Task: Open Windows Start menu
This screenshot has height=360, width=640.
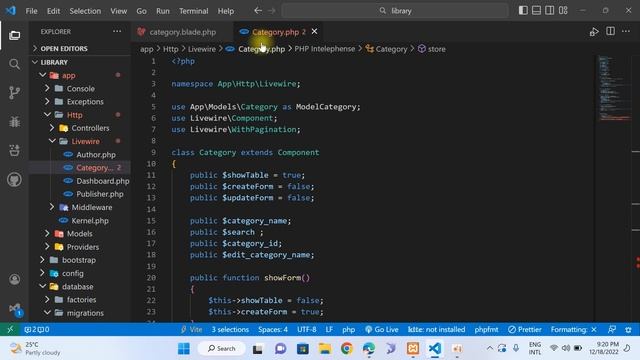Action: point(184,349)
